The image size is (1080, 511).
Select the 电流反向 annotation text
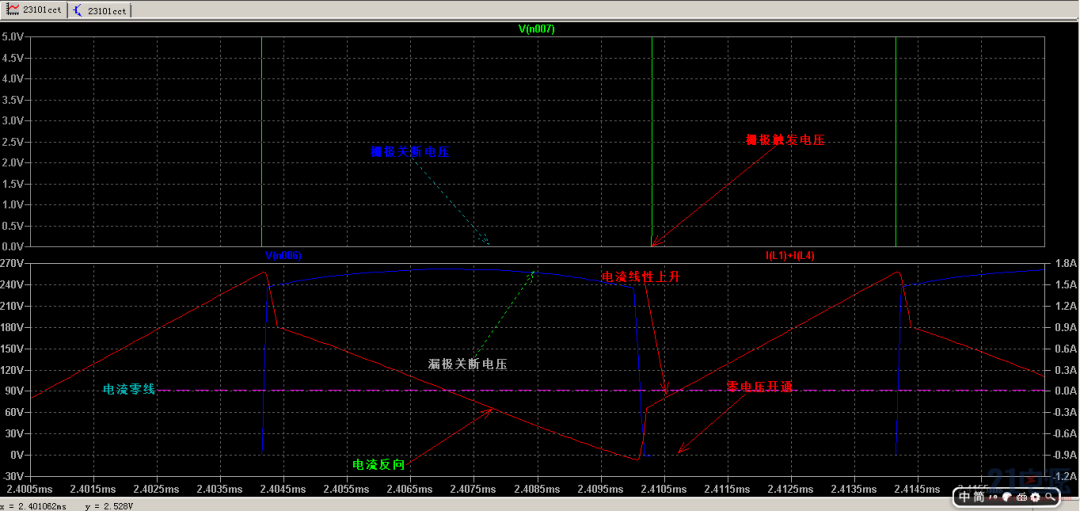coord(379,464)
